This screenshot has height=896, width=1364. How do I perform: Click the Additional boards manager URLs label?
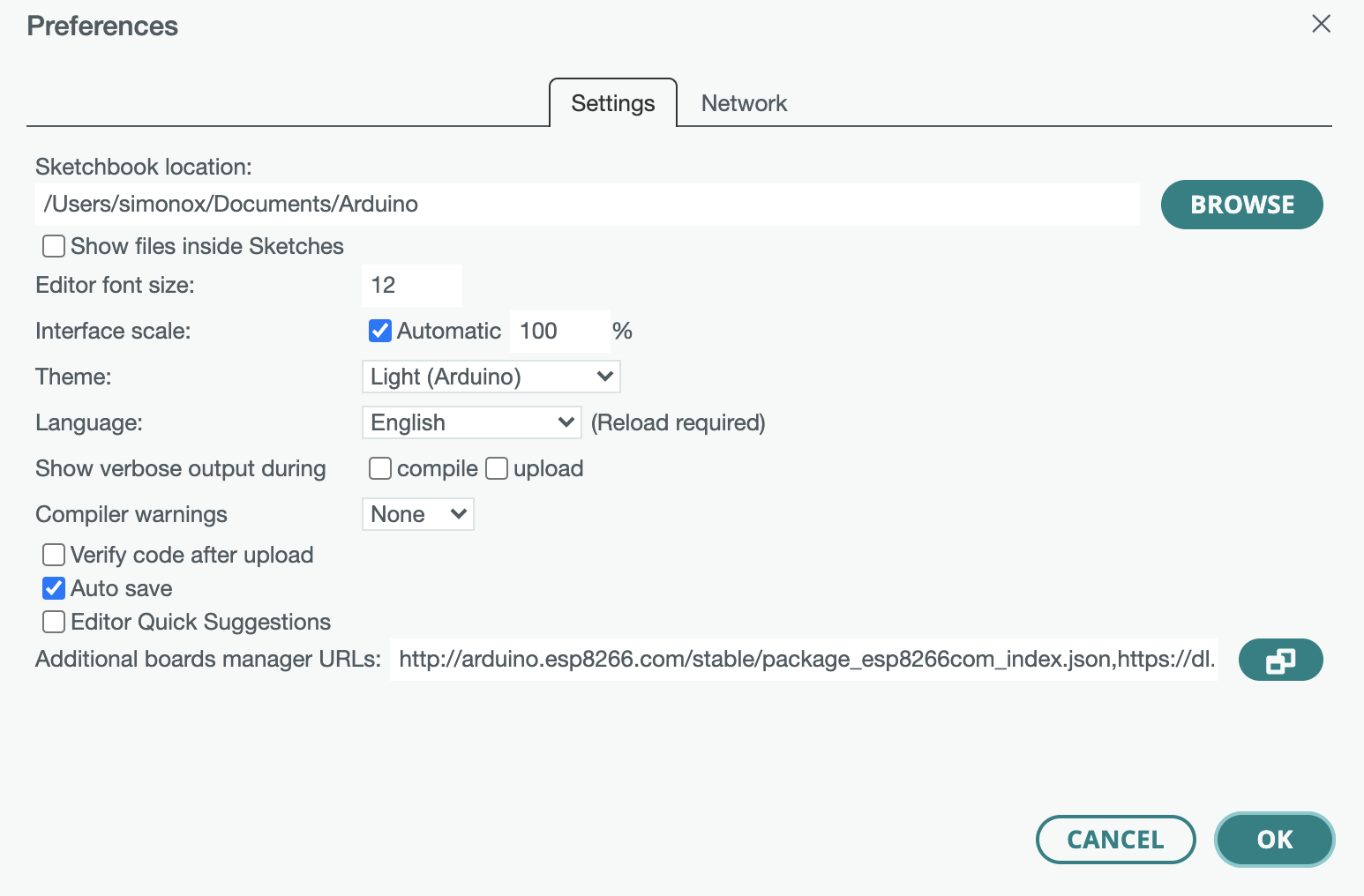[208, 659]
